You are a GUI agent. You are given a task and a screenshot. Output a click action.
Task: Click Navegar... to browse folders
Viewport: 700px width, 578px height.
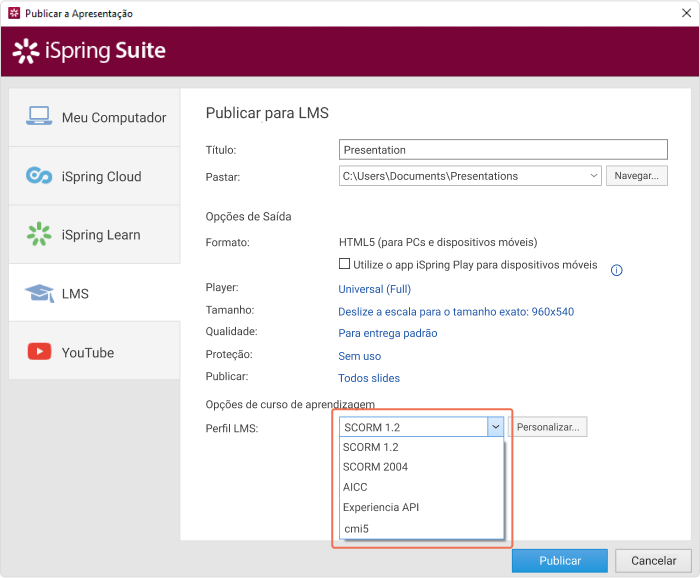[637, 176]
